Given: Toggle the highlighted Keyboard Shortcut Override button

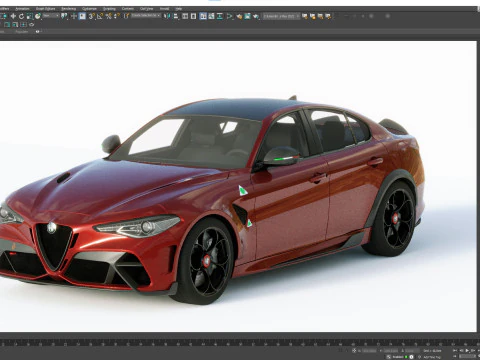Looking at the screenshot, I should pos(82,16).
